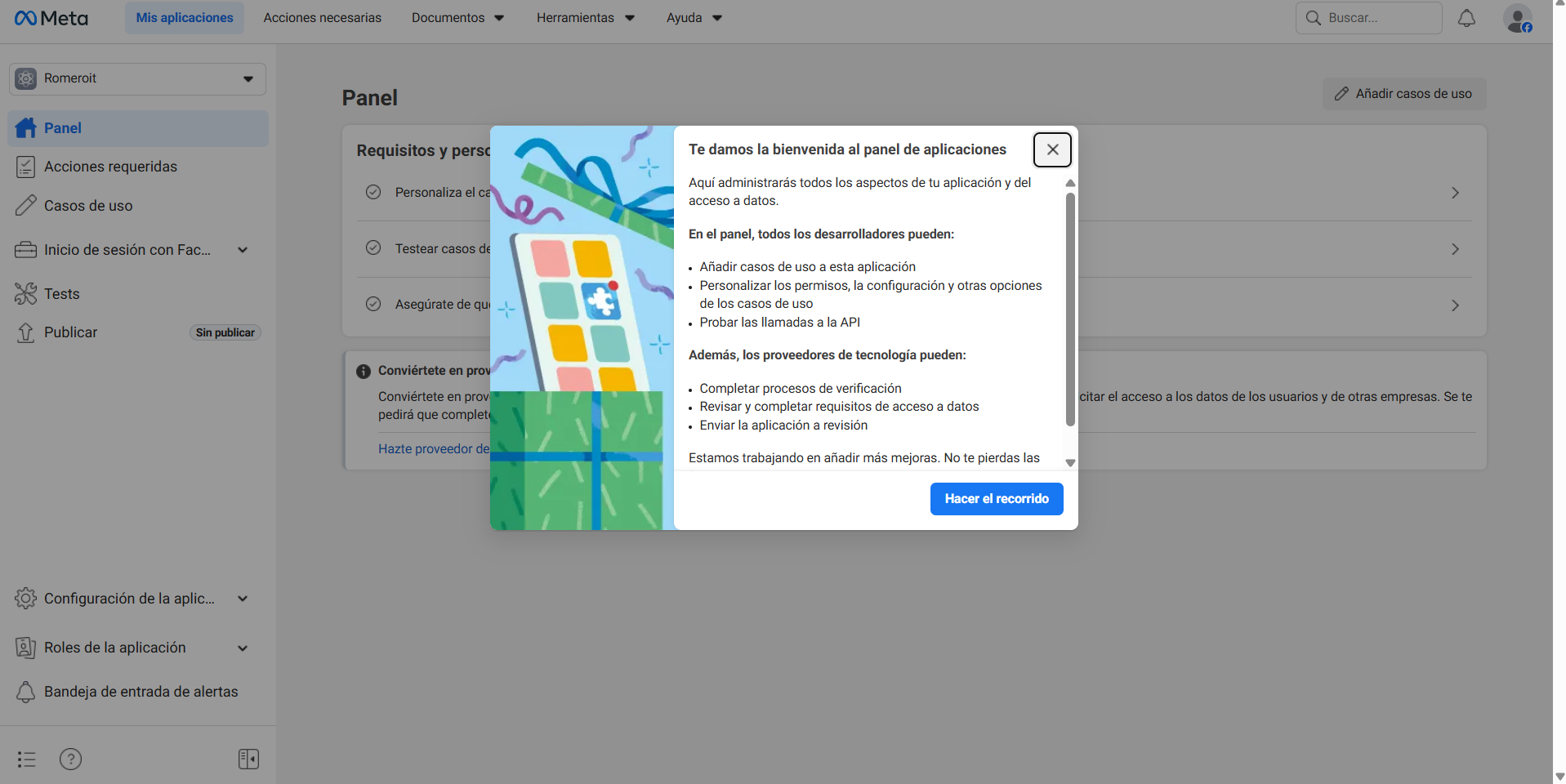The image size is (1566, 784).
Task: Open the Romeroit app selector dropdown
Action: pyautogui.click(x=137, y=78)
